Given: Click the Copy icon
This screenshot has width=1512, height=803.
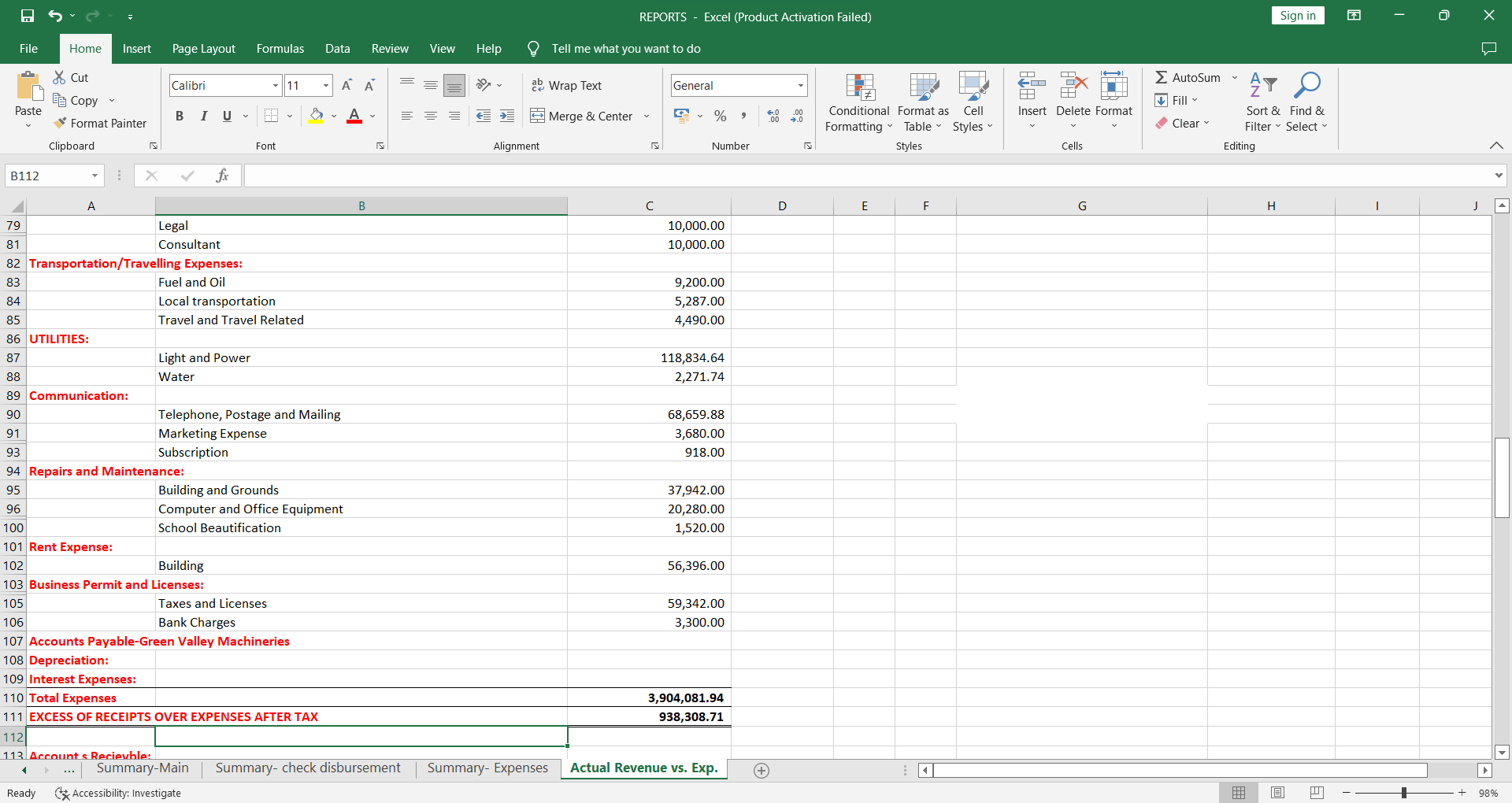Looking at the screenshot, I should tap(59, 100).
